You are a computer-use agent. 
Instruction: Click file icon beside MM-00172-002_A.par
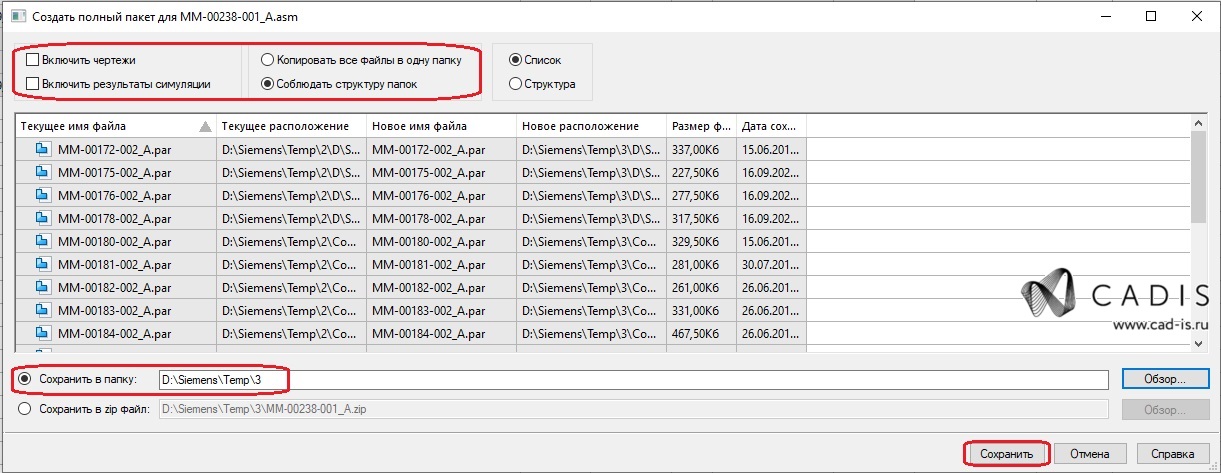click(42, 149)
